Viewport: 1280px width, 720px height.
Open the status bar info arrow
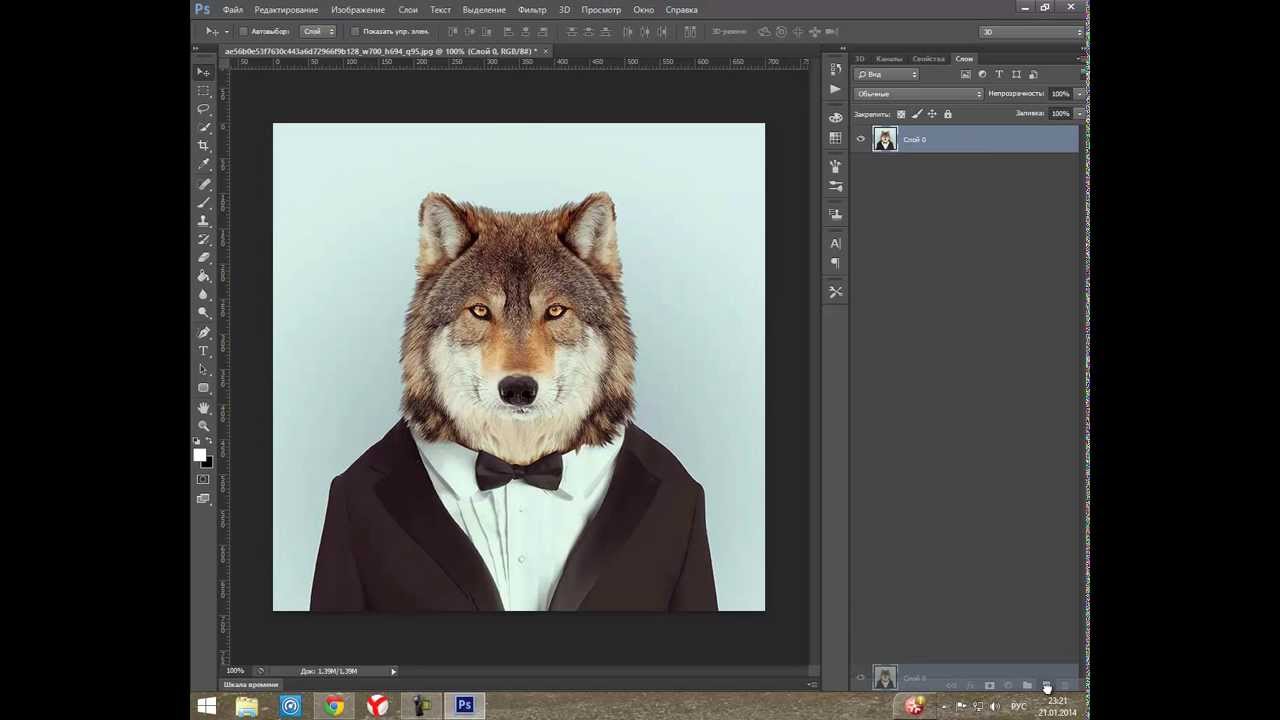click(393, 671)
